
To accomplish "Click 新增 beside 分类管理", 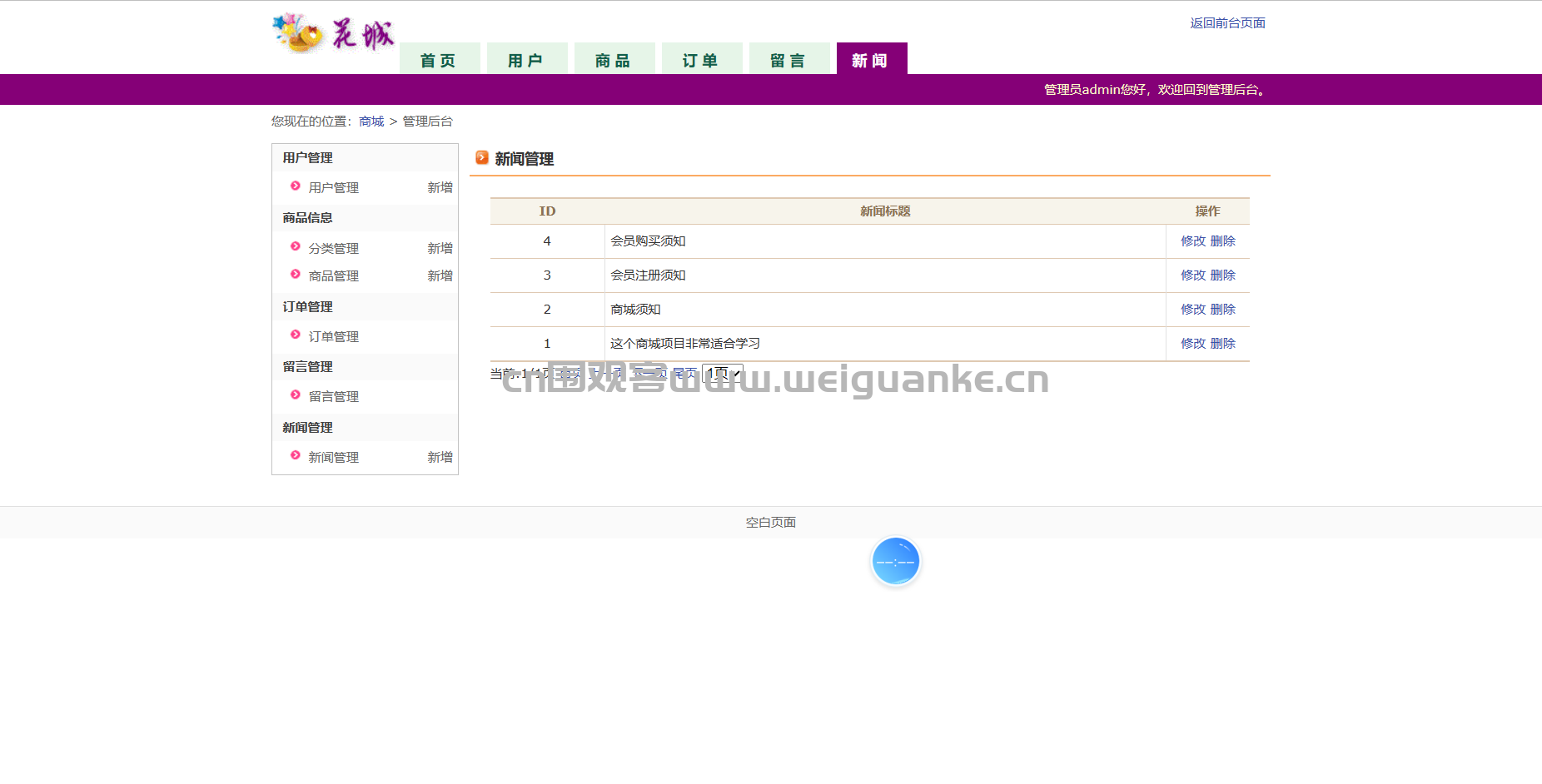I will pos(440,249).
